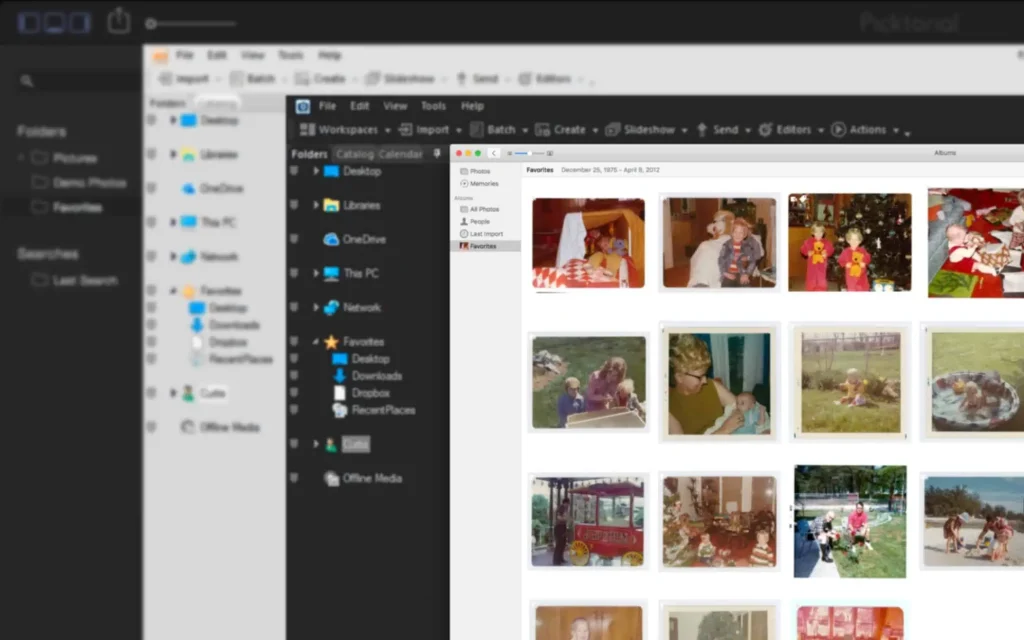Viewport: 1024px width, 640px height.
Task: Click the Actions play icon in the dark toolbar
Action: coord(838,130)
